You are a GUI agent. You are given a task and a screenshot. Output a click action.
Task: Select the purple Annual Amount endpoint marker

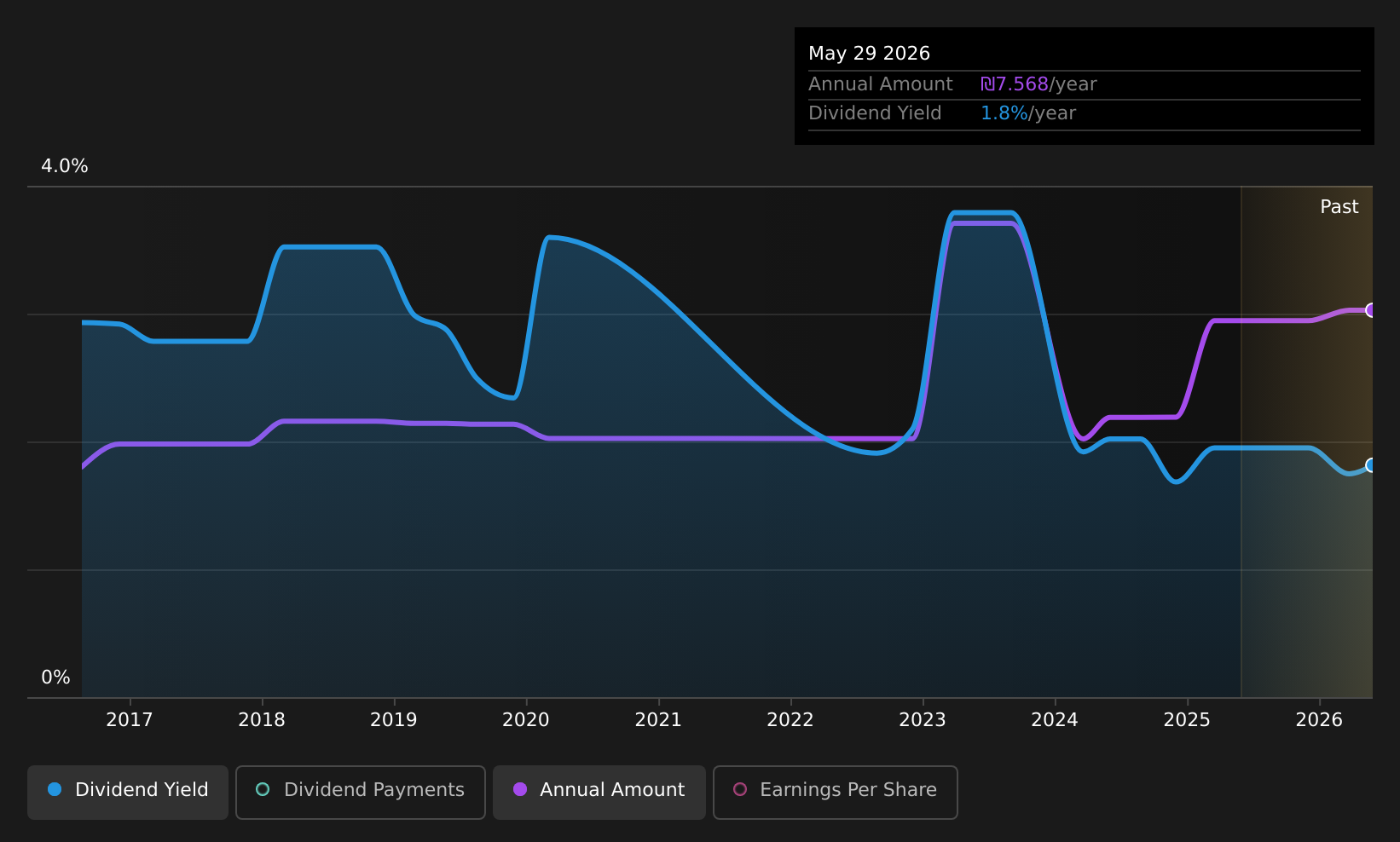1371,310
